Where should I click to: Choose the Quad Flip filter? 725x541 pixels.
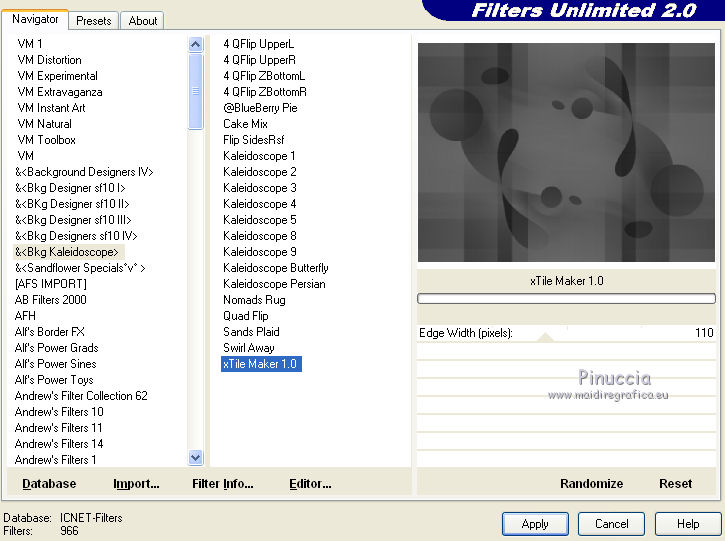pyautogui.click(x=246, y=316)
